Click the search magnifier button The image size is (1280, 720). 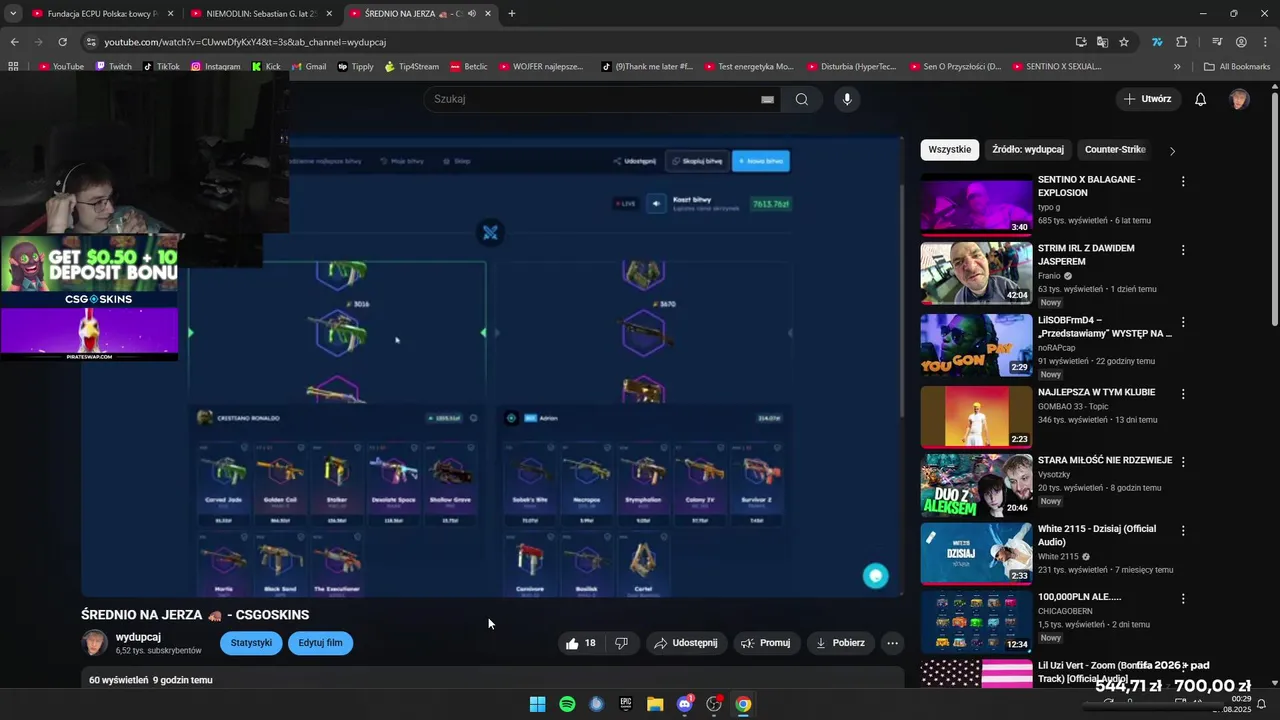point(801,99)
